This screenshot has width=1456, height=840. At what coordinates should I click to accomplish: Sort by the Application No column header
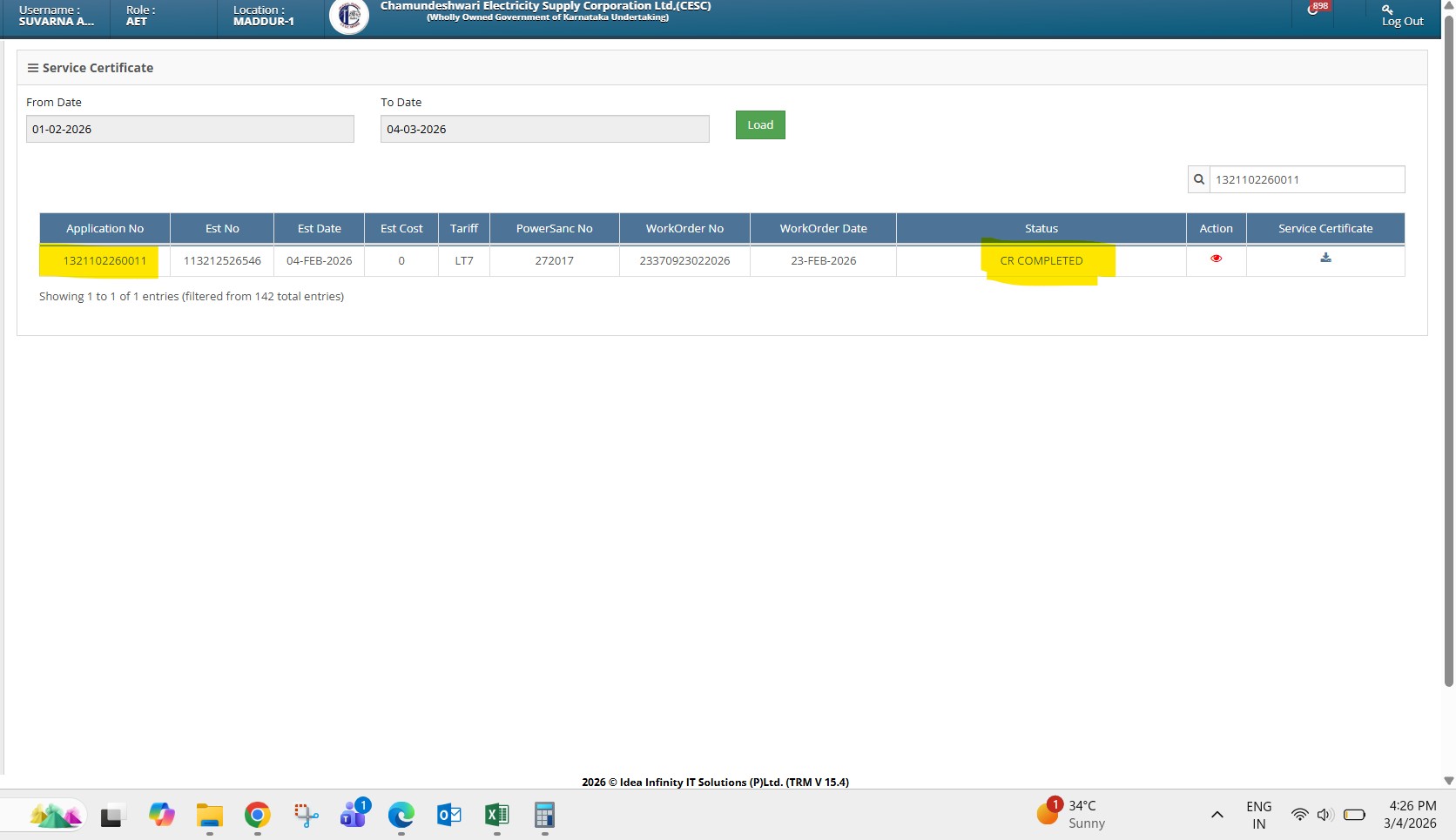(104, 228)
